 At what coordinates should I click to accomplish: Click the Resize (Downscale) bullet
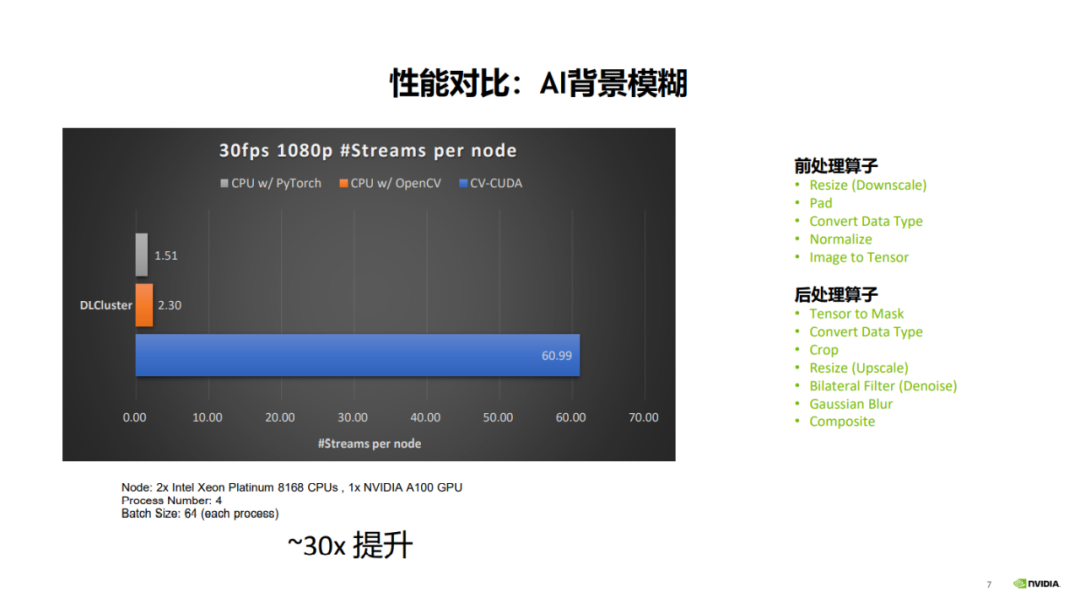pos(868,185)
